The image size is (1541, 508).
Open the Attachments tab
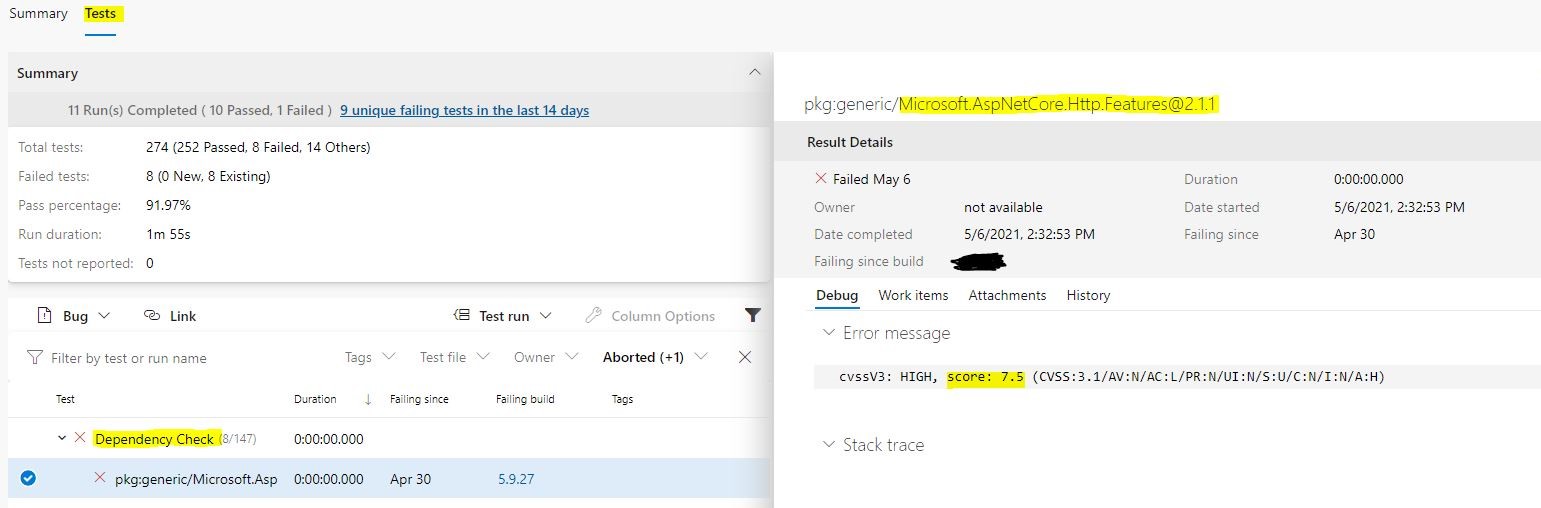pos(1007,295)
